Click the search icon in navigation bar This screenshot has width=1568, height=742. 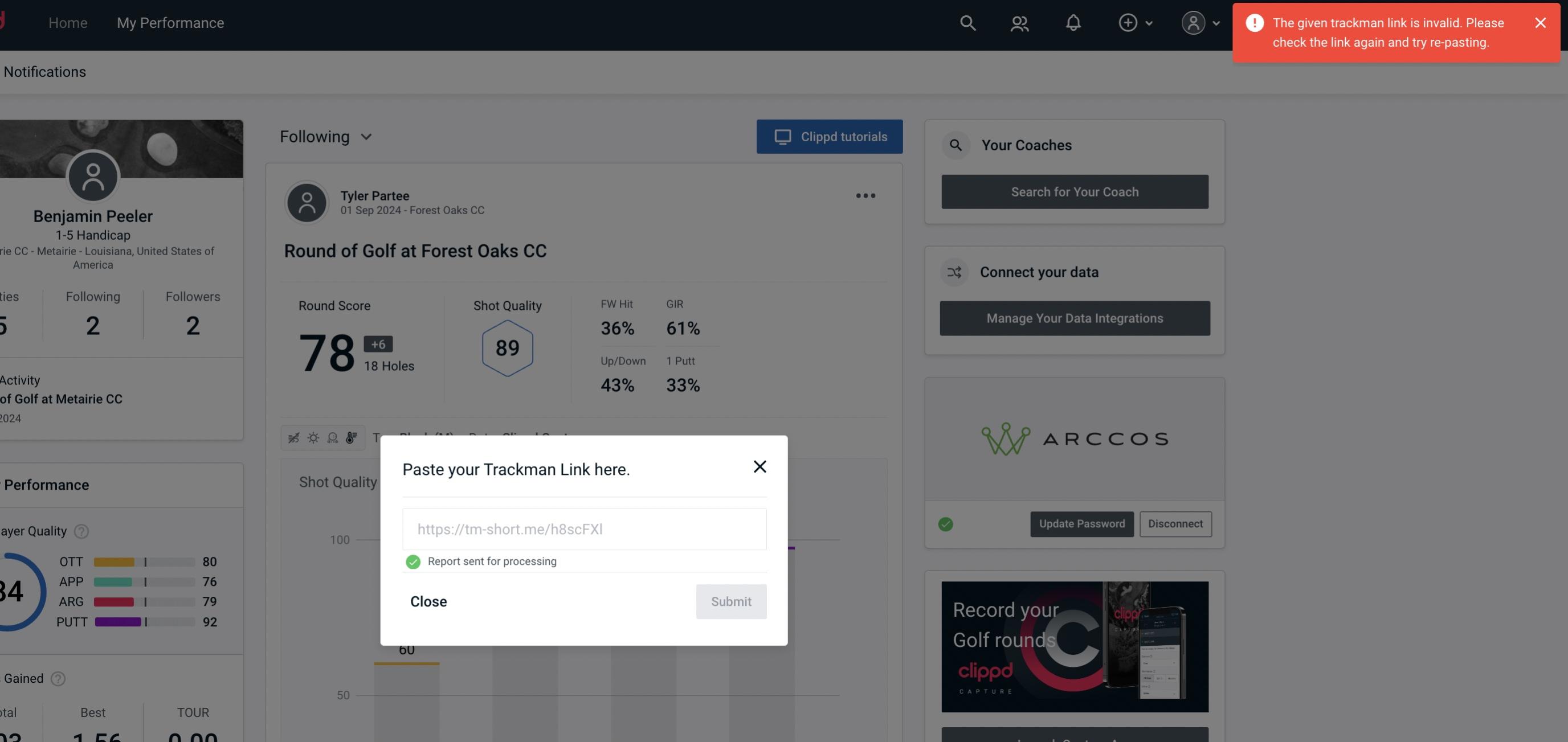click(x=966, y=22)
